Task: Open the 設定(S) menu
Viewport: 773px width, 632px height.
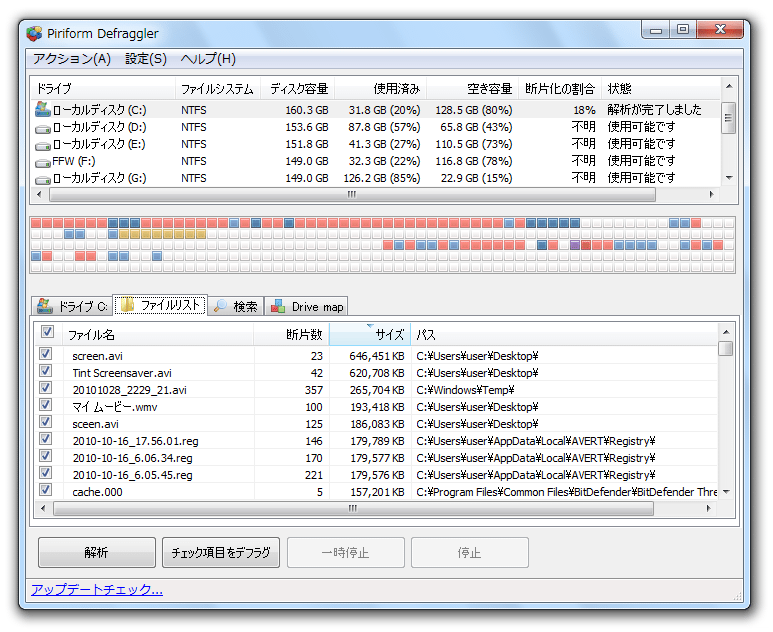Action: [x=146, y=59]
